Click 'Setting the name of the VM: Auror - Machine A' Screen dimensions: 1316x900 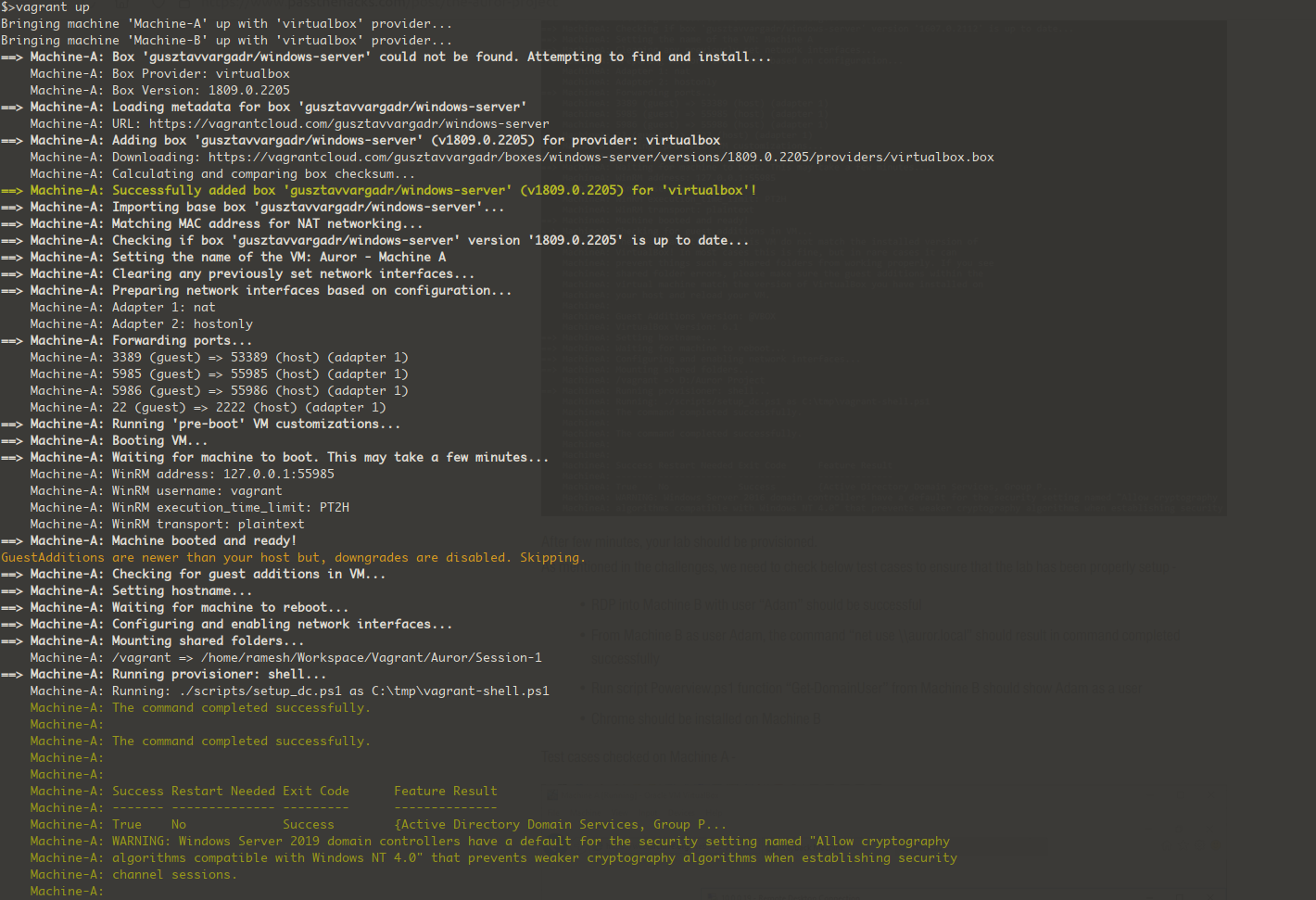pos(278,258)
